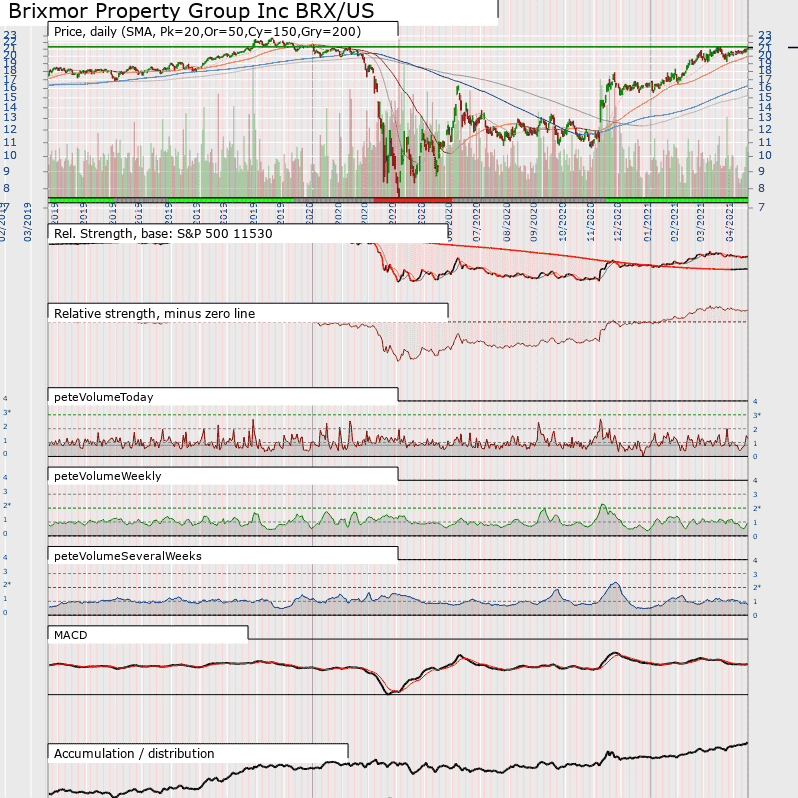Click the 3* label right of peteVolumeToday
798x798 pixels.
pos(757,415)
